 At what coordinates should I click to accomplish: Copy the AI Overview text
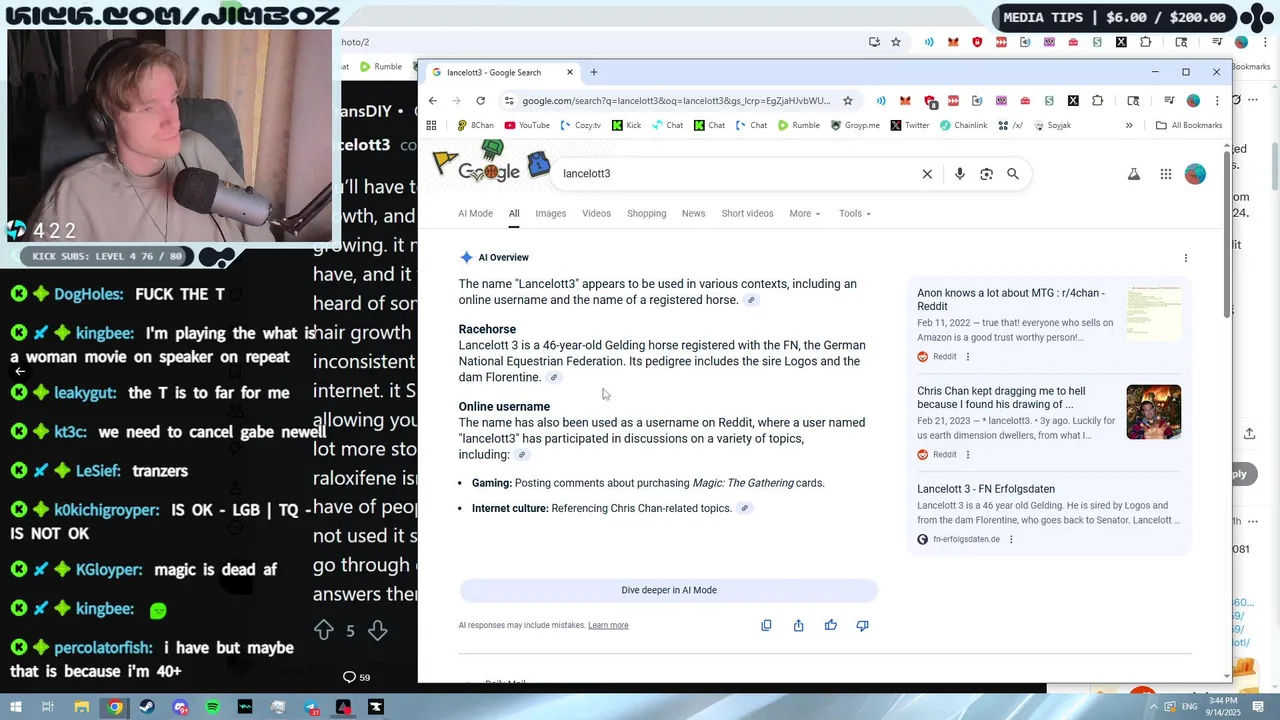point(766,625)
